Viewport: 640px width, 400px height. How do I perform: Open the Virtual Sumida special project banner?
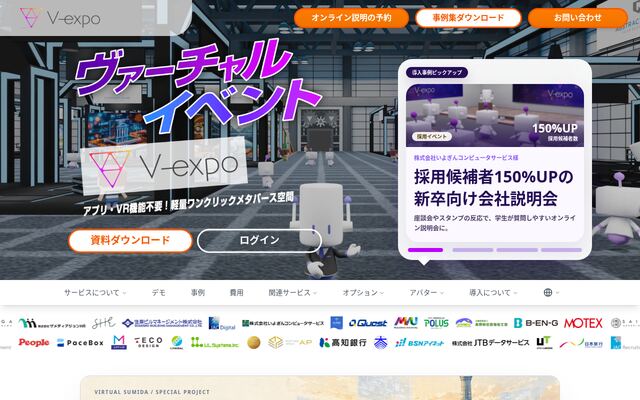(x=320, y=388)
